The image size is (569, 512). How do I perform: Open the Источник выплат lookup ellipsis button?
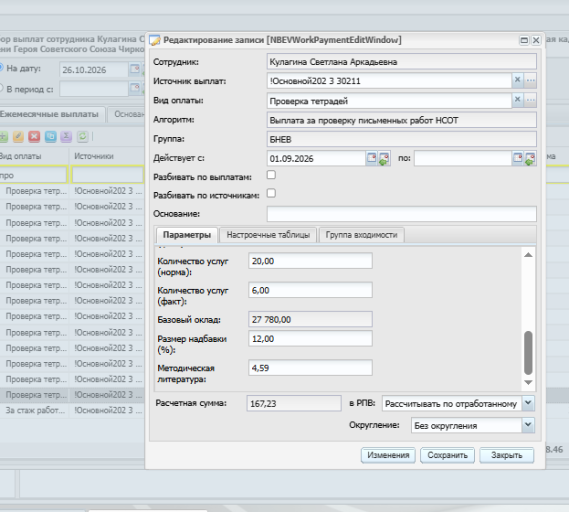pos(531,80)
